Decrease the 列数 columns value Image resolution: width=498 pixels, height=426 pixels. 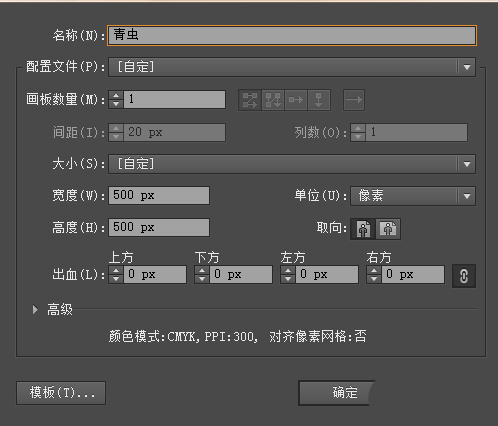click(358, 137)
